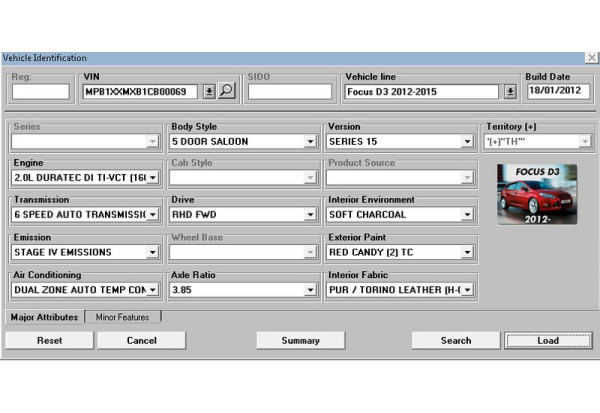The width and height of the screenshot is (600, 413).
Task: Click the VIN search magnifier icon
Action: coord(227,92)
